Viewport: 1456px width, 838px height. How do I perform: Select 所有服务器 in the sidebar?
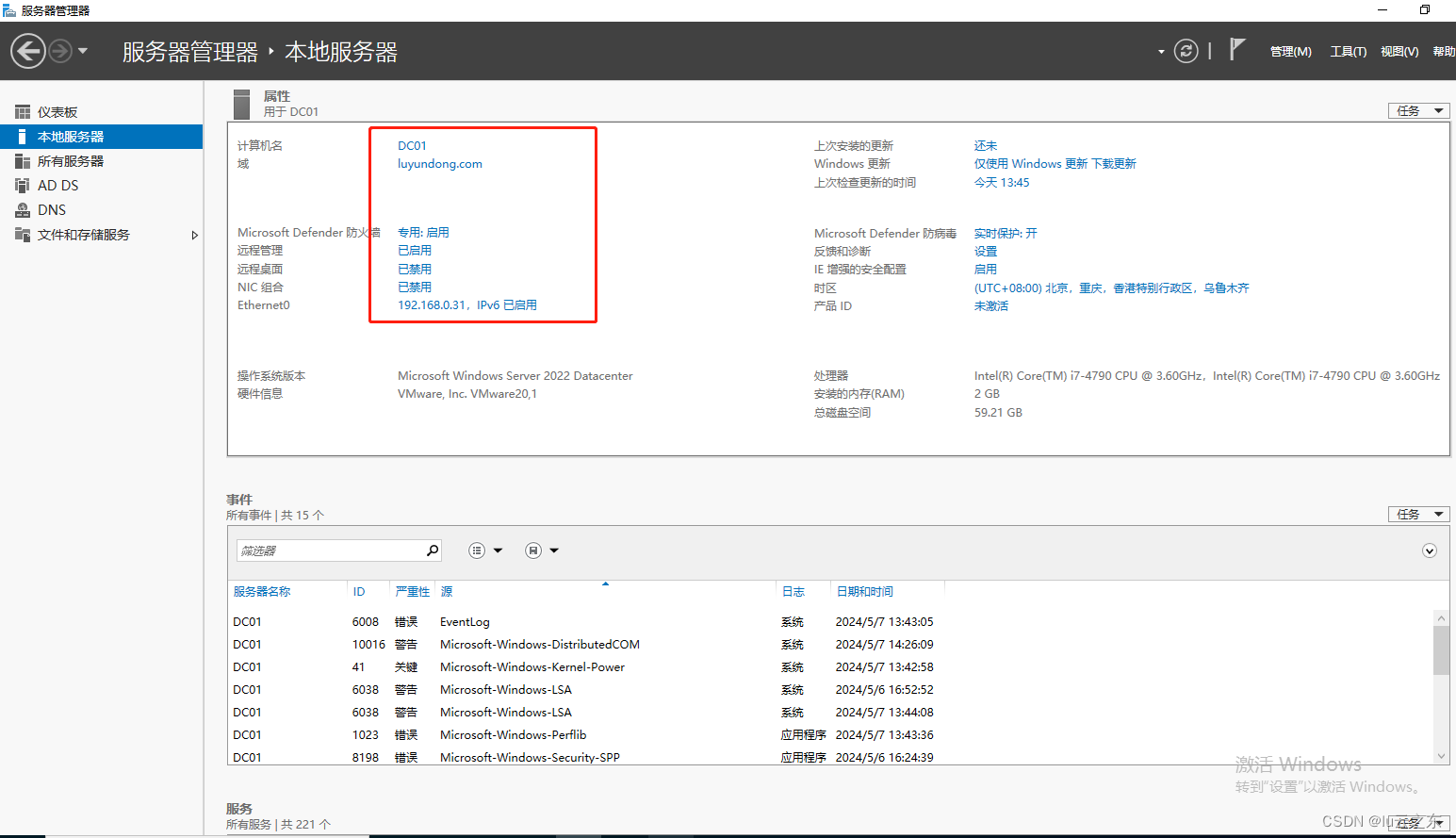point(101,161)
